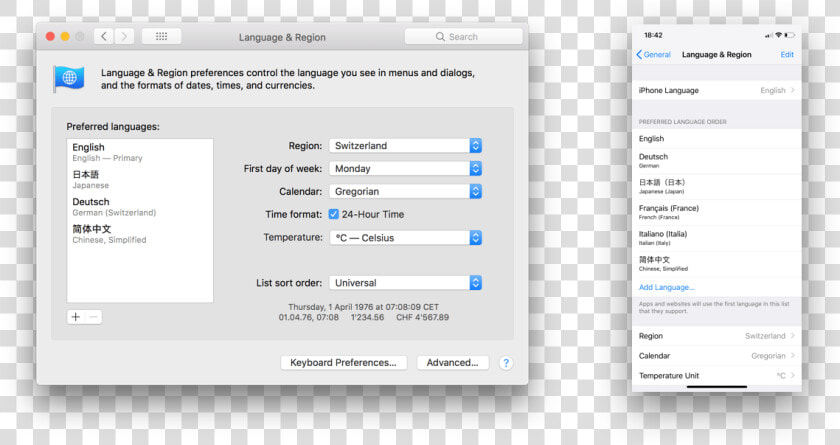Go back with the left arrow button
Screen dimensions: 840x445
103,36
